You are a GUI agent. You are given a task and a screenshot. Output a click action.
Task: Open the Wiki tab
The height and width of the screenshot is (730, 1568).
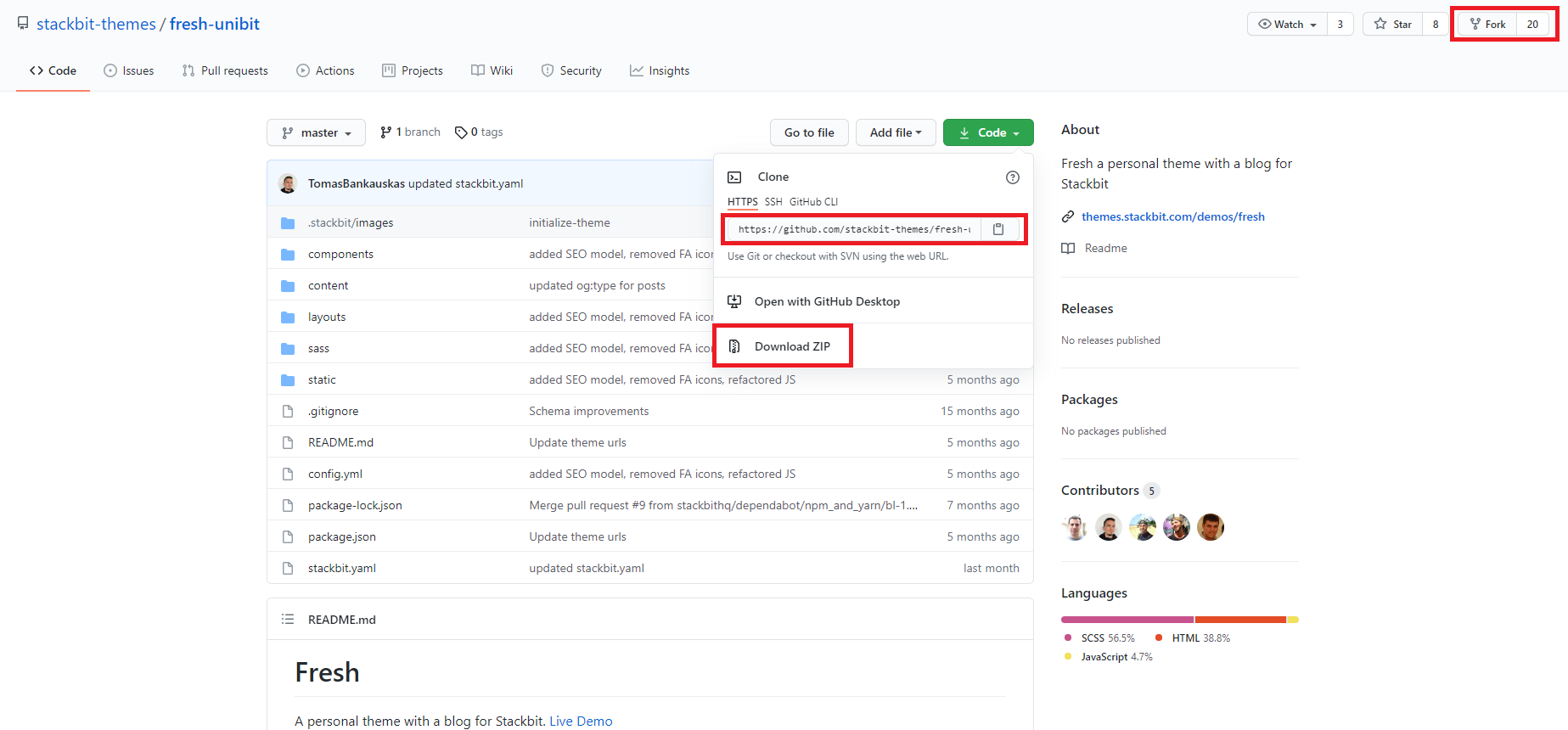[492, 70]
